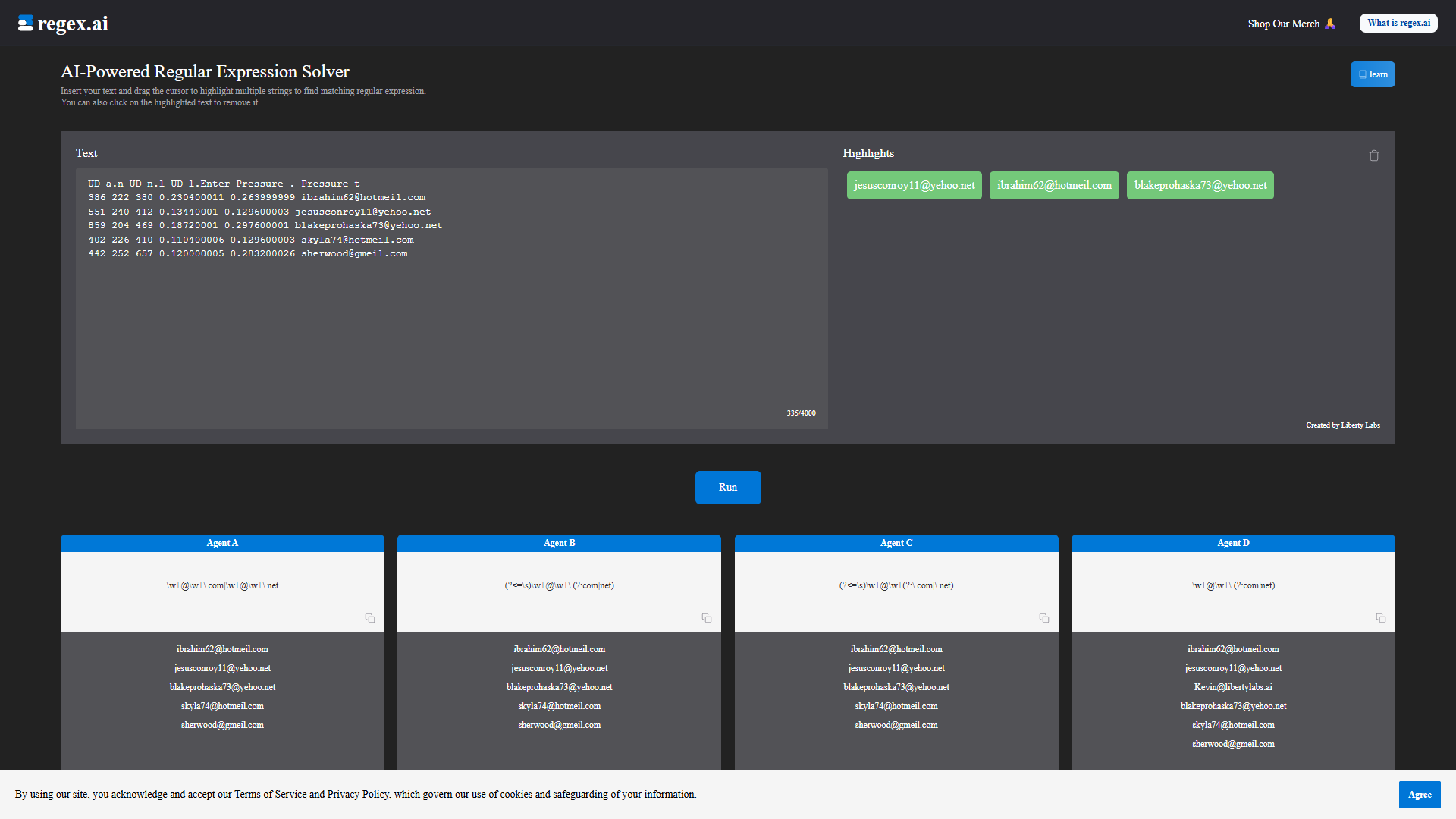Viewport: 1456px width, 819px height.
Task: Run the regex solver
Action: click(728, 488)
